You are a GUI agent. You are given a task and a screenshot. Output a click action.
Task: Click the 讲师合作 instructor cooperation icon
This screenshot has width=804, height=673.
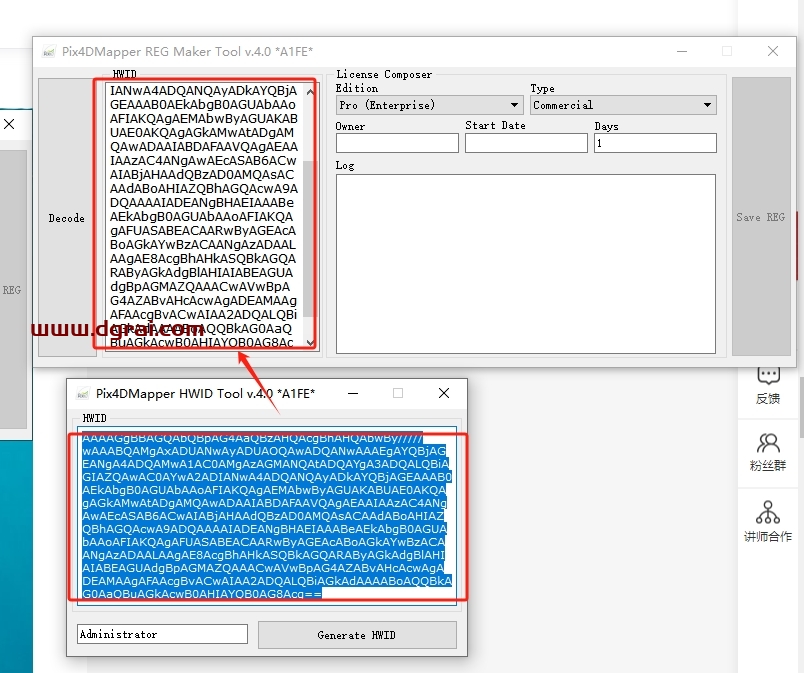coord(768,521)
